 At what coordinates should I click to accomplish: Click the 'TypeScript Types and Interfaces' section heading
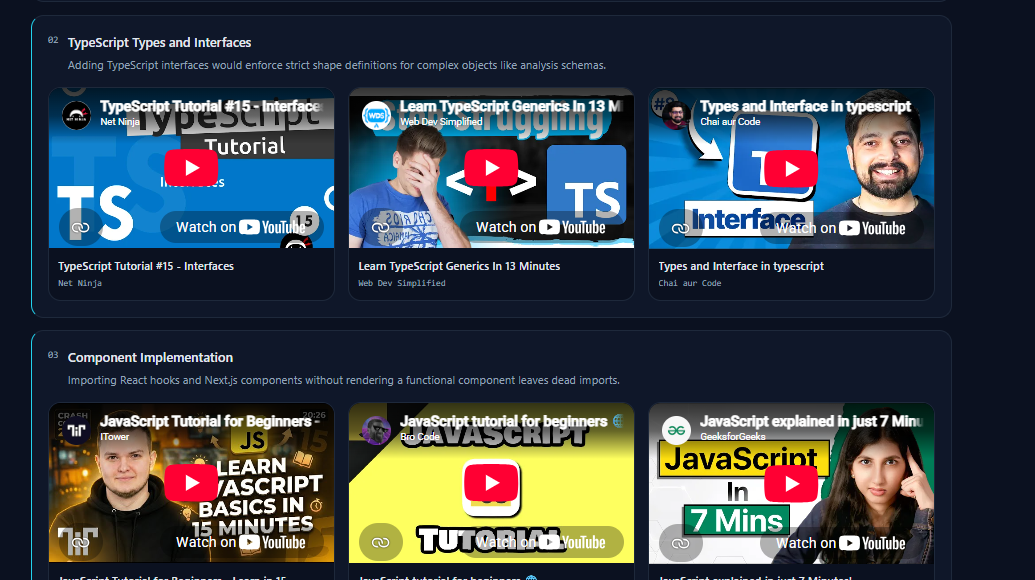160,42
